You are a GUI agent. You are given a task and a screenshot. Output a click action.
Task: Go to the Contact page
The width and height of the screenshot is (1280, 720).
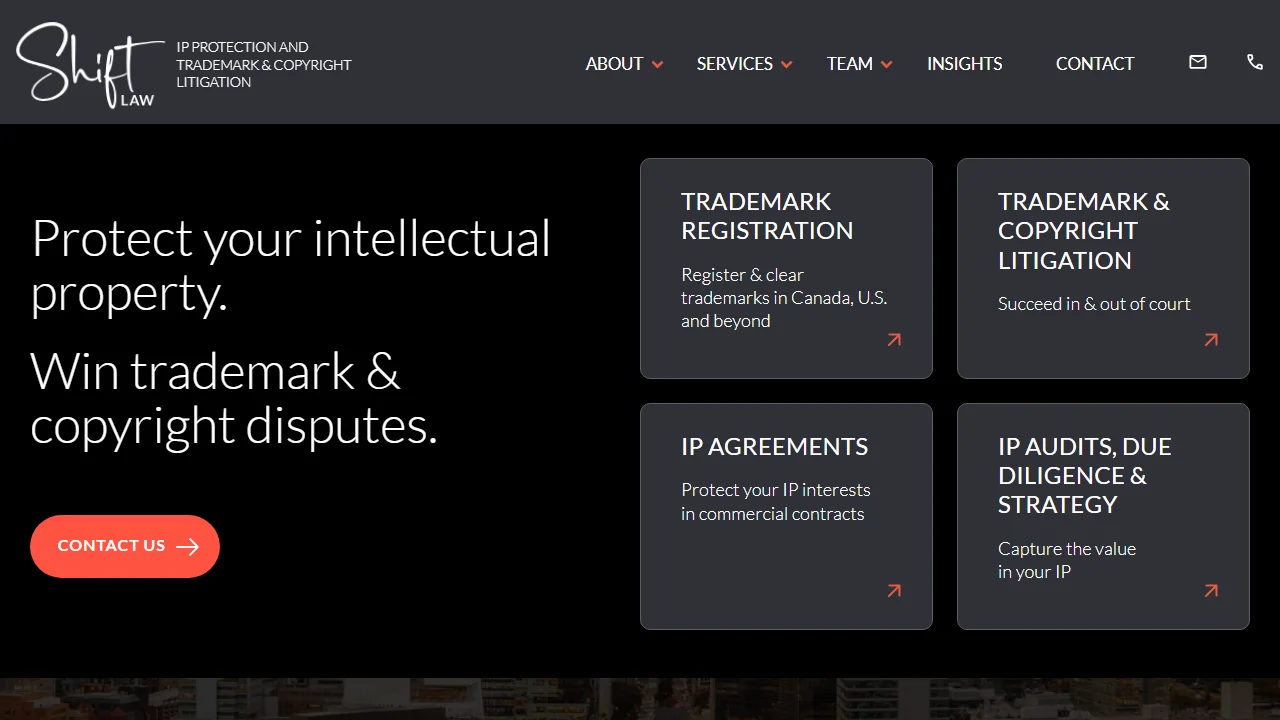[x=1095, y=63]
